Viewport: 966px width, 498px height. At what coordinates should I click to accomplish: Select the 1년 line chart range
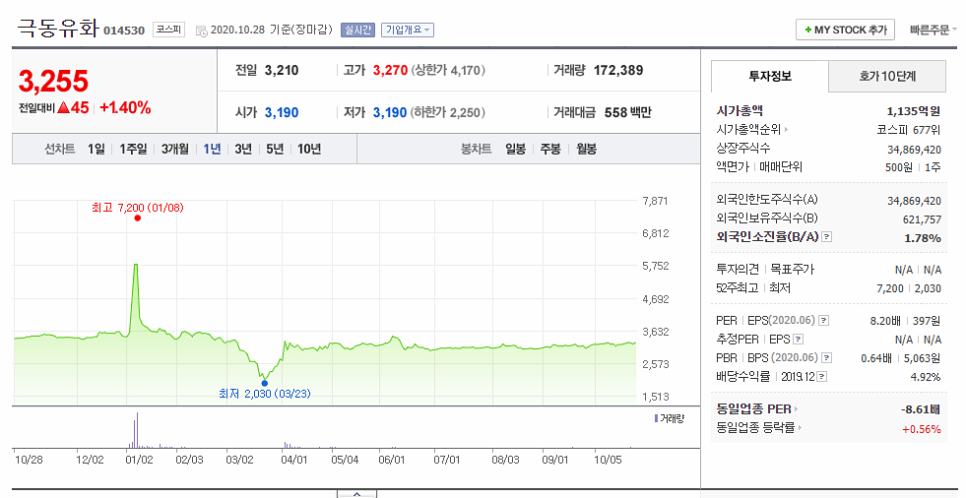[x=212, y=149]
